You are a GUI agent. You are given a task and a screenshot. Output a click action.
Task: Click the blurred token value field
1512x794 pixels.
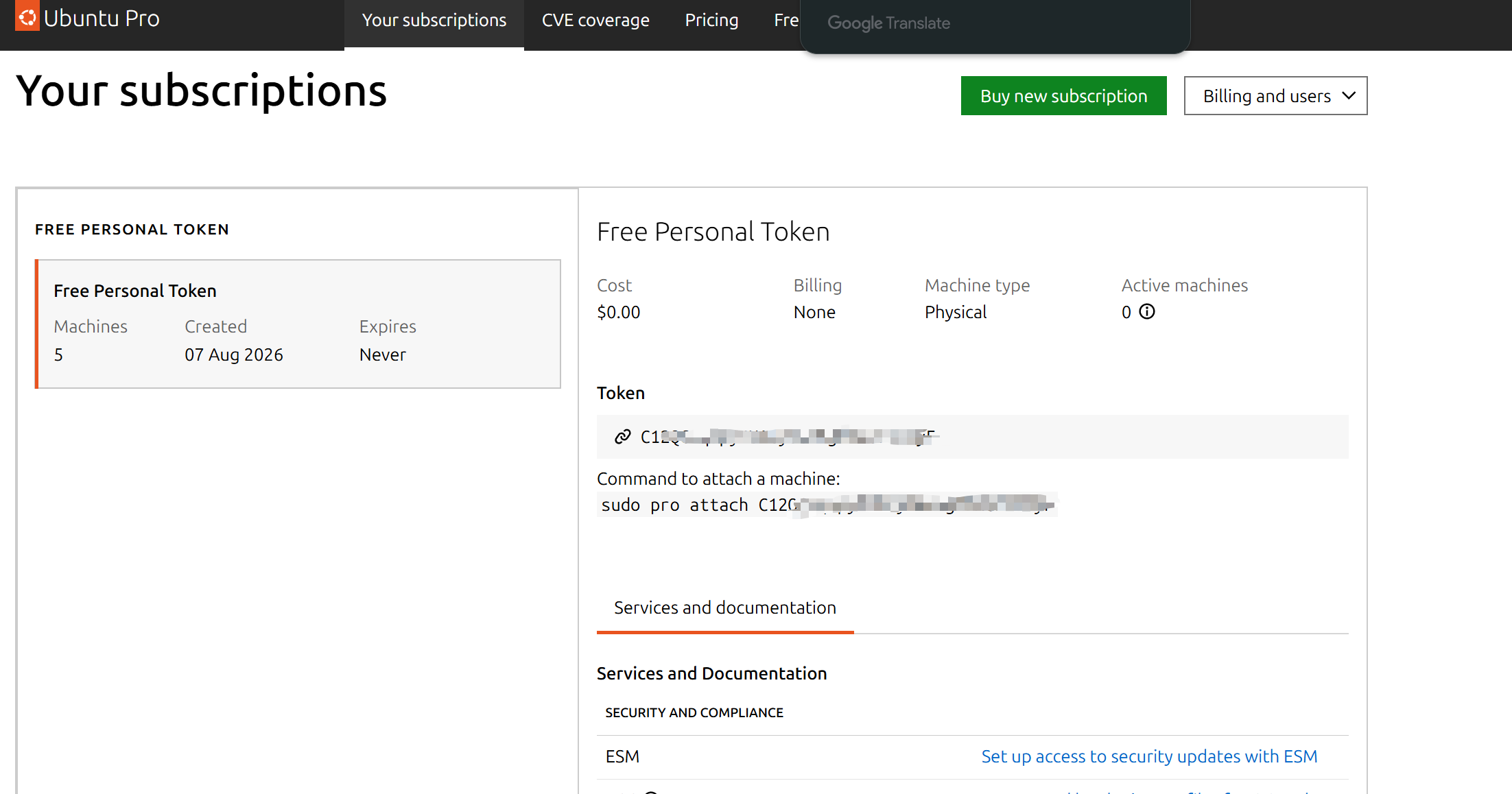972,437
